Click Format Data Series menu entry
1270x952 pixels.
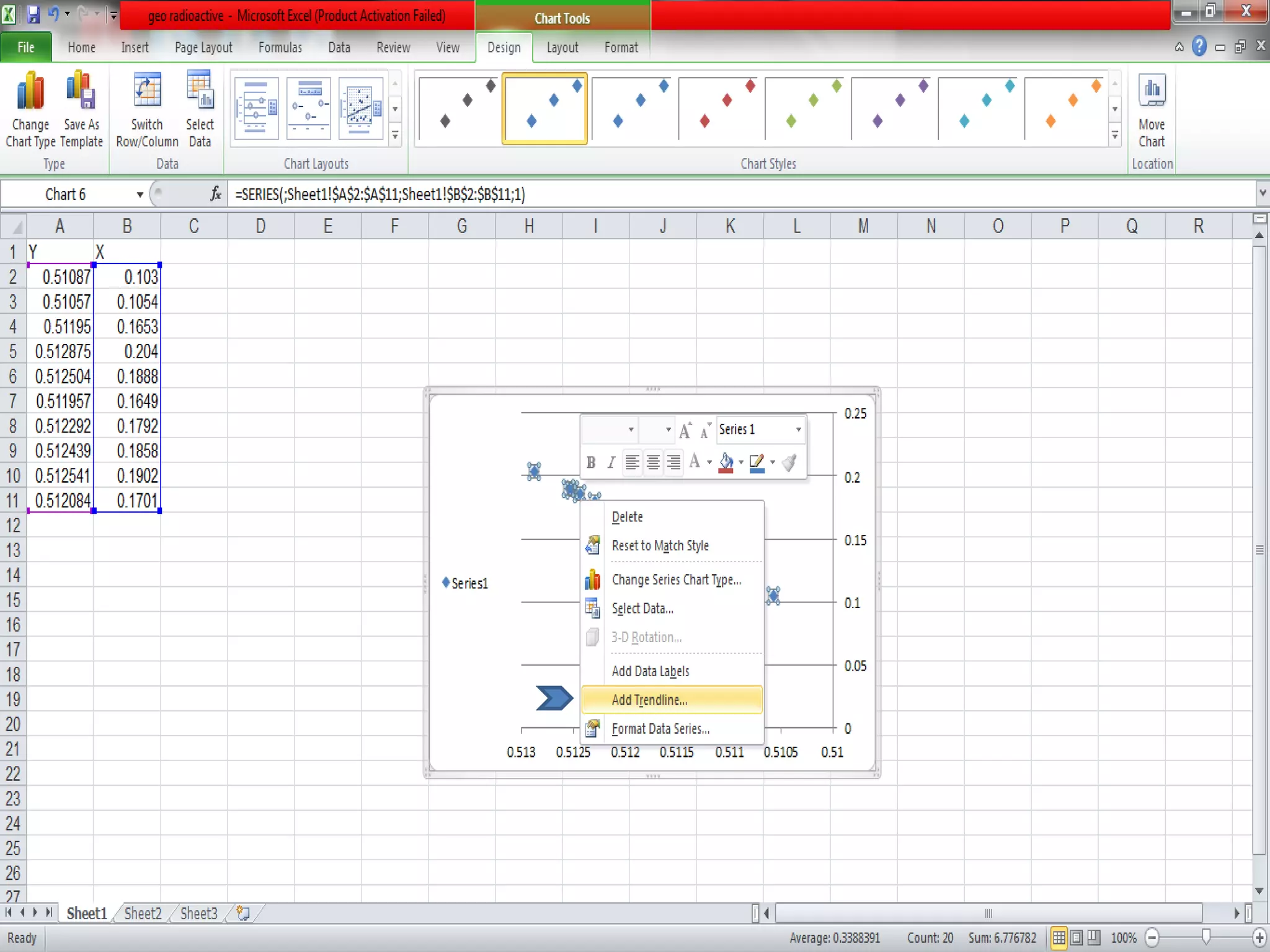point(660,729)
